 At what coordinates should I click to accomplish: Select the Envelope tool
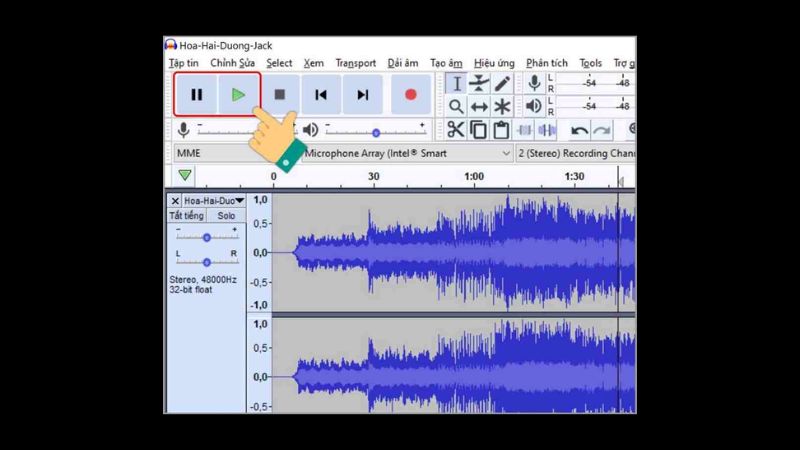479,84
